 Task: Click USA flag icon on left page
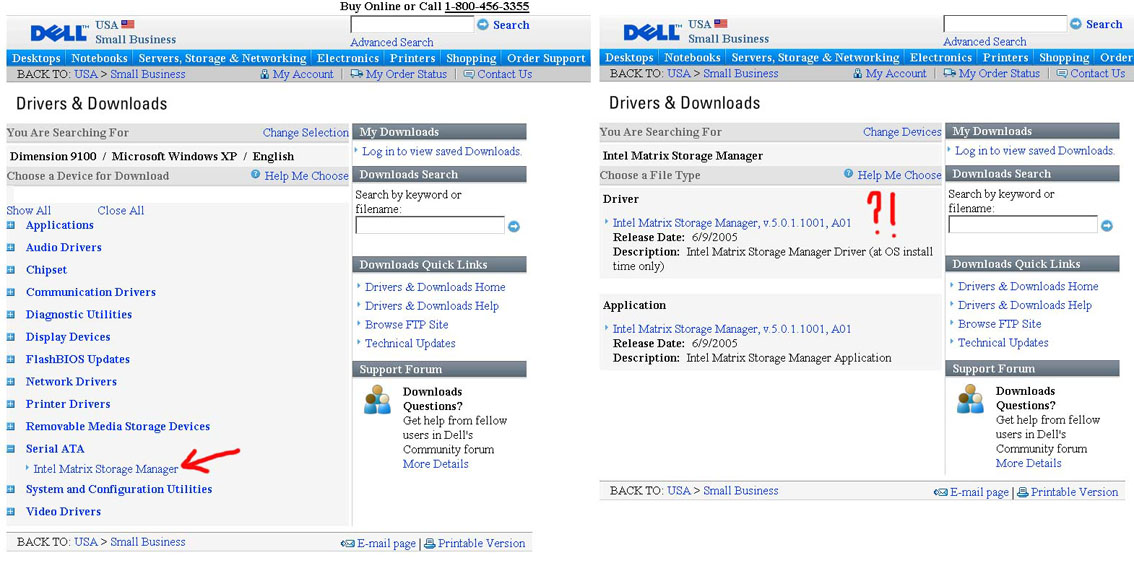point(128,24)
